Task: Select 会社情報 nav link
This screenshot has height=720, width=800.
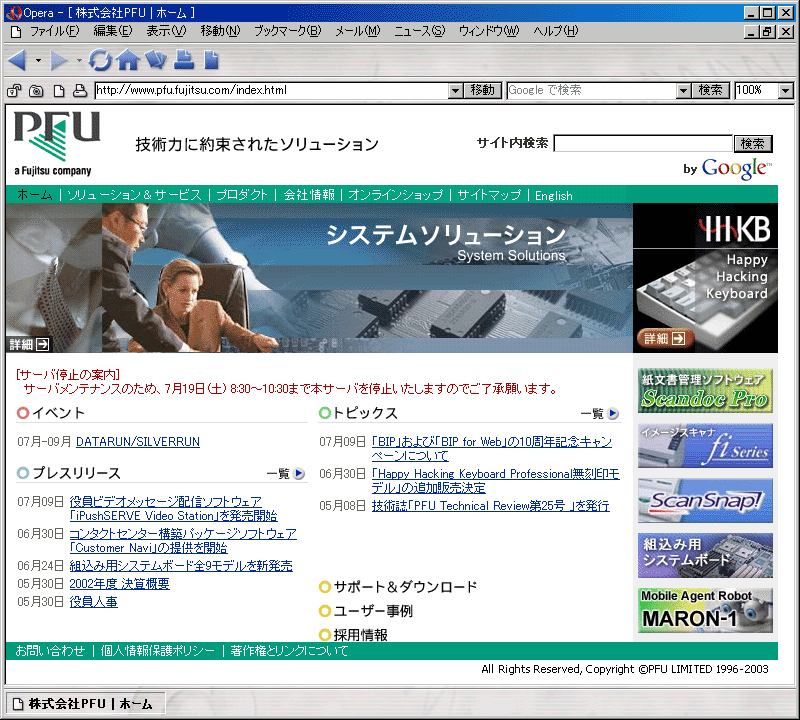Action: (x=309, y=195)
